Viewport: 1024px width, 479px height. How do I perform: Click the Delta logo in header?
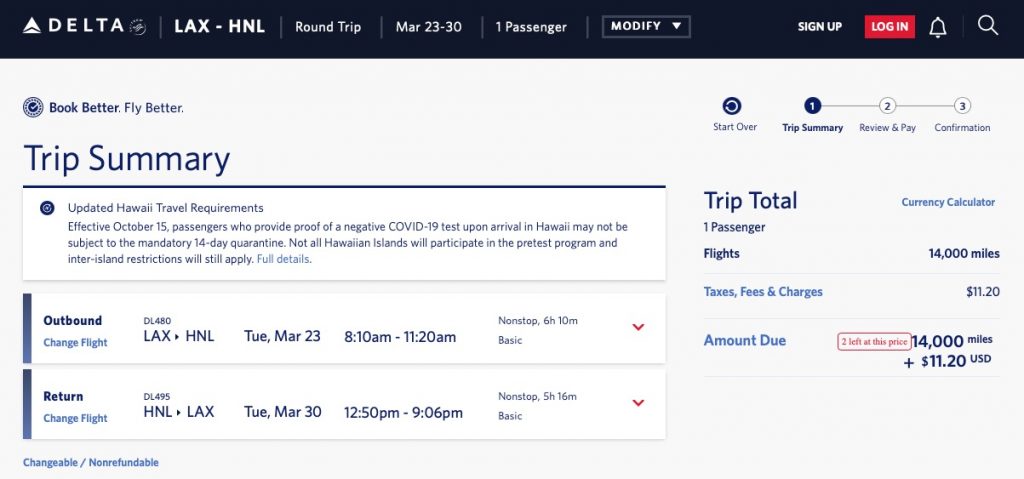click(84, 27)
